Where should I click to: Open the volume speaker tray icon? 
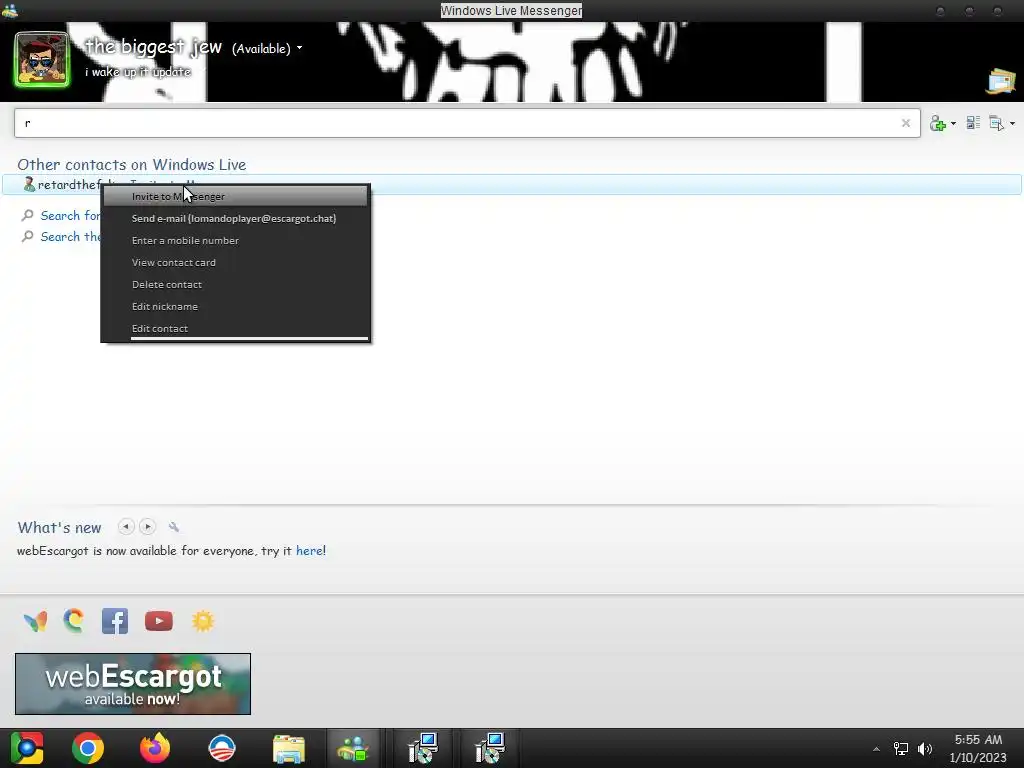click(925, 749)
